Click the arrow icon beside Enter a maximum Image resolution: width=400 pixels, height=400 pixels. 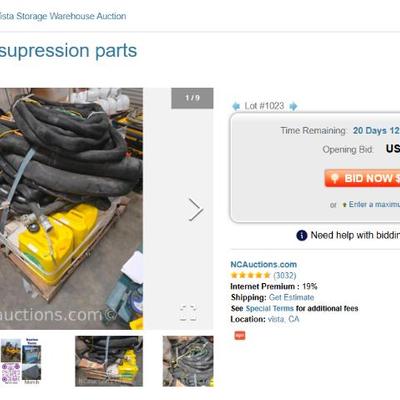[344, 205]
